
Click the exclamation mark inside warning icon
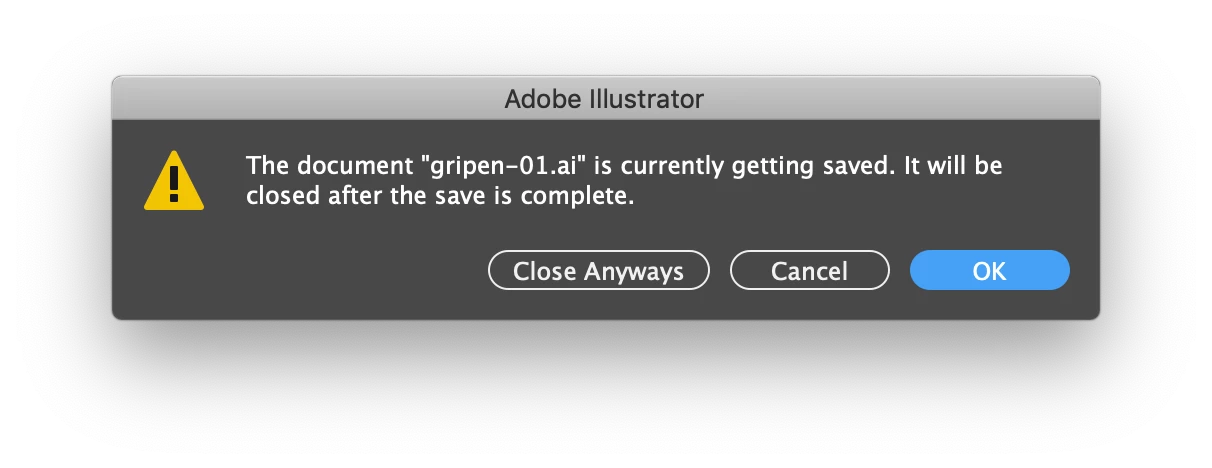click(174, 185)
